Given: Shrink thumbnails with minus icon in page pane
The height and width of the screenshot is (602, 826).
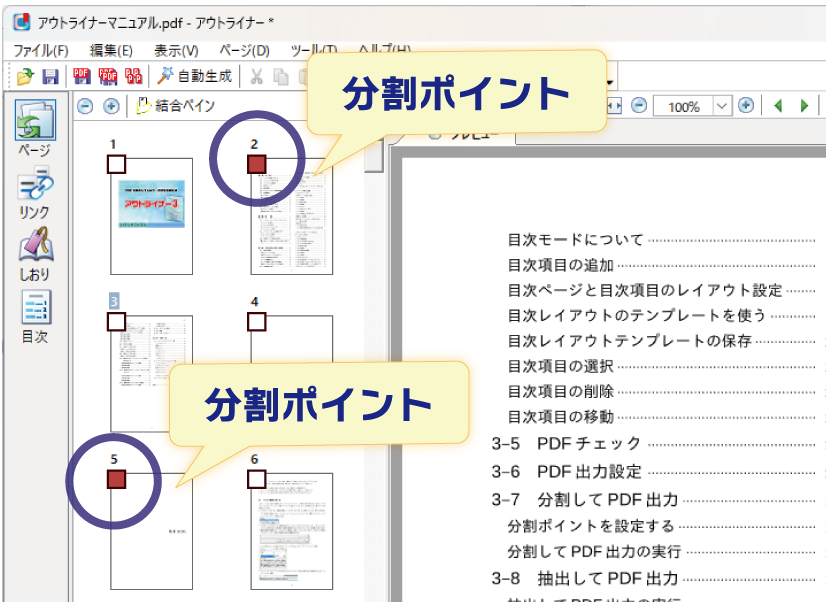Looking at the screenshot, I should click(85, 106).
